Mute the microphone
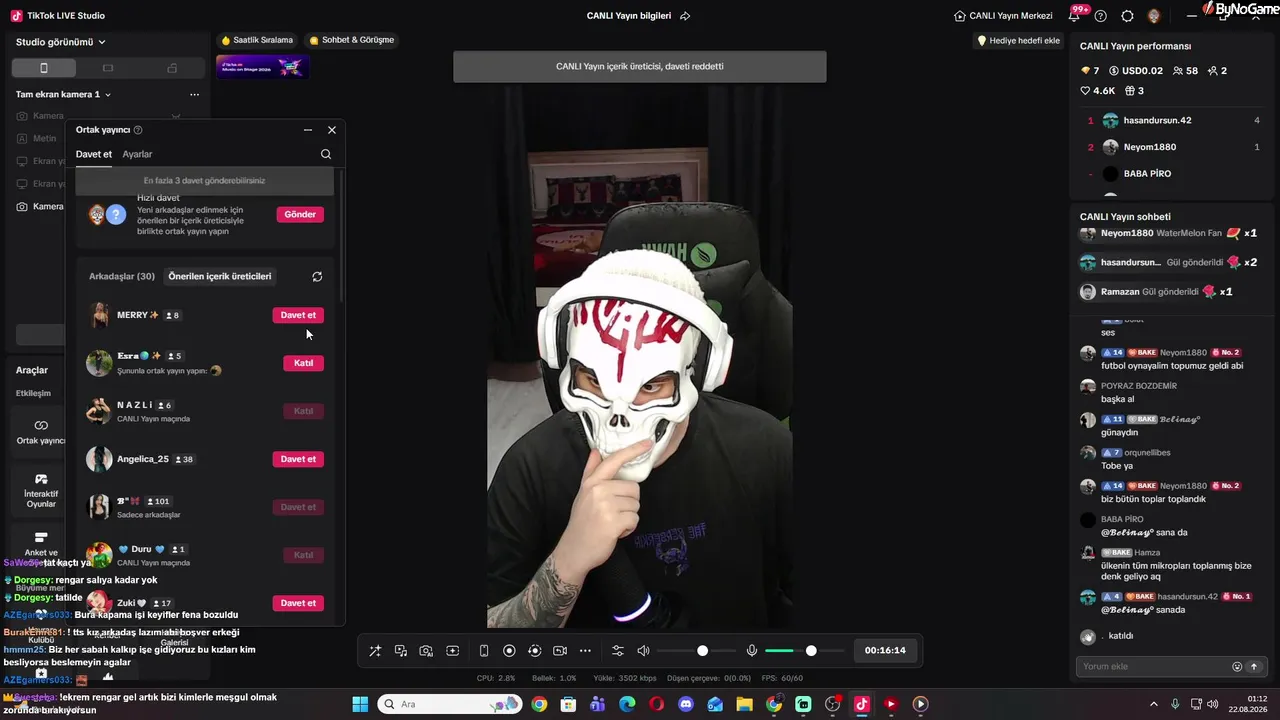Viewport: 1280px width, 720px height. click(x=752, y=651)
